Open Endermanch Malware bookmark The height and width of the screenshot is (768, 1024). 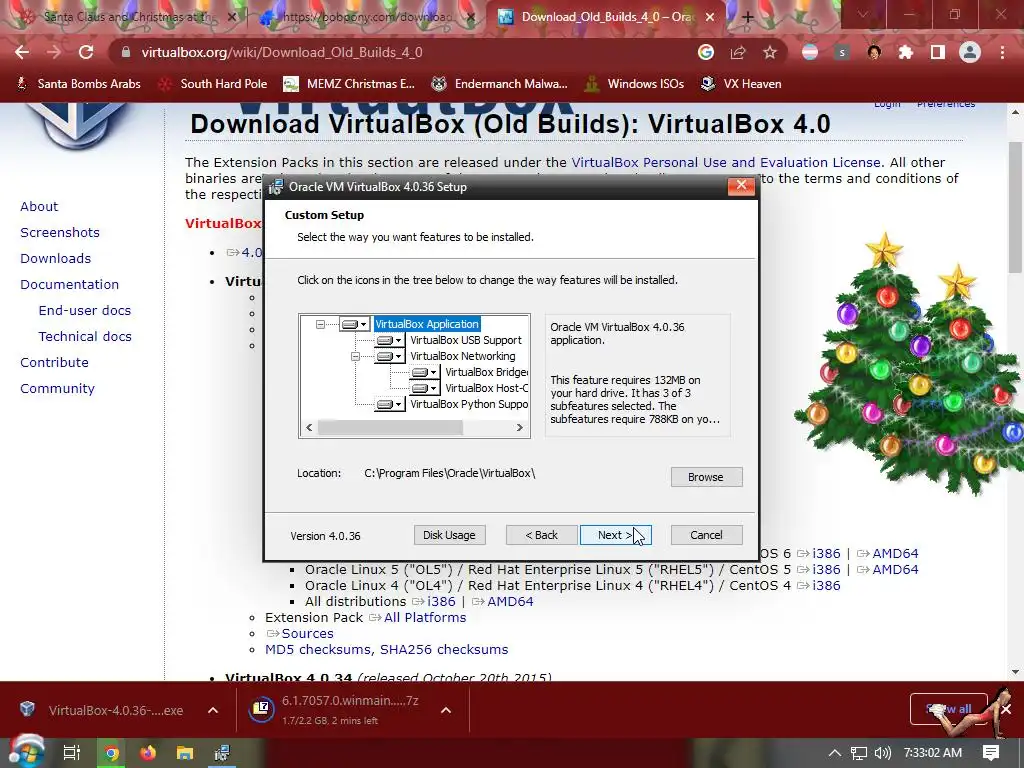click(x=500, y=84)
